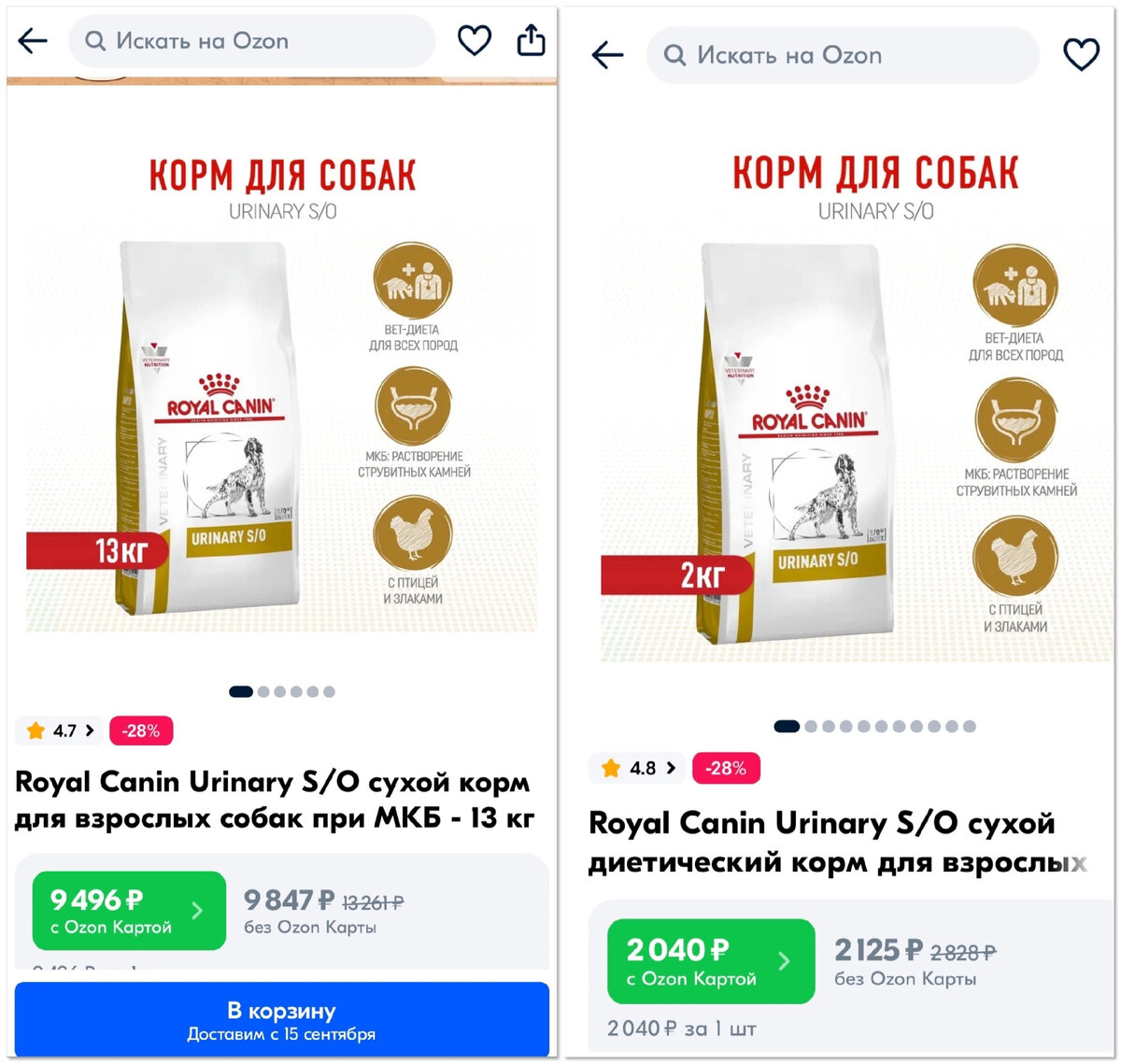Image resolution: width=1121 pixels, height=1064 pixels.
Task: Add 13 kg product to favorites heart
Action: click(x=475, y=40)
